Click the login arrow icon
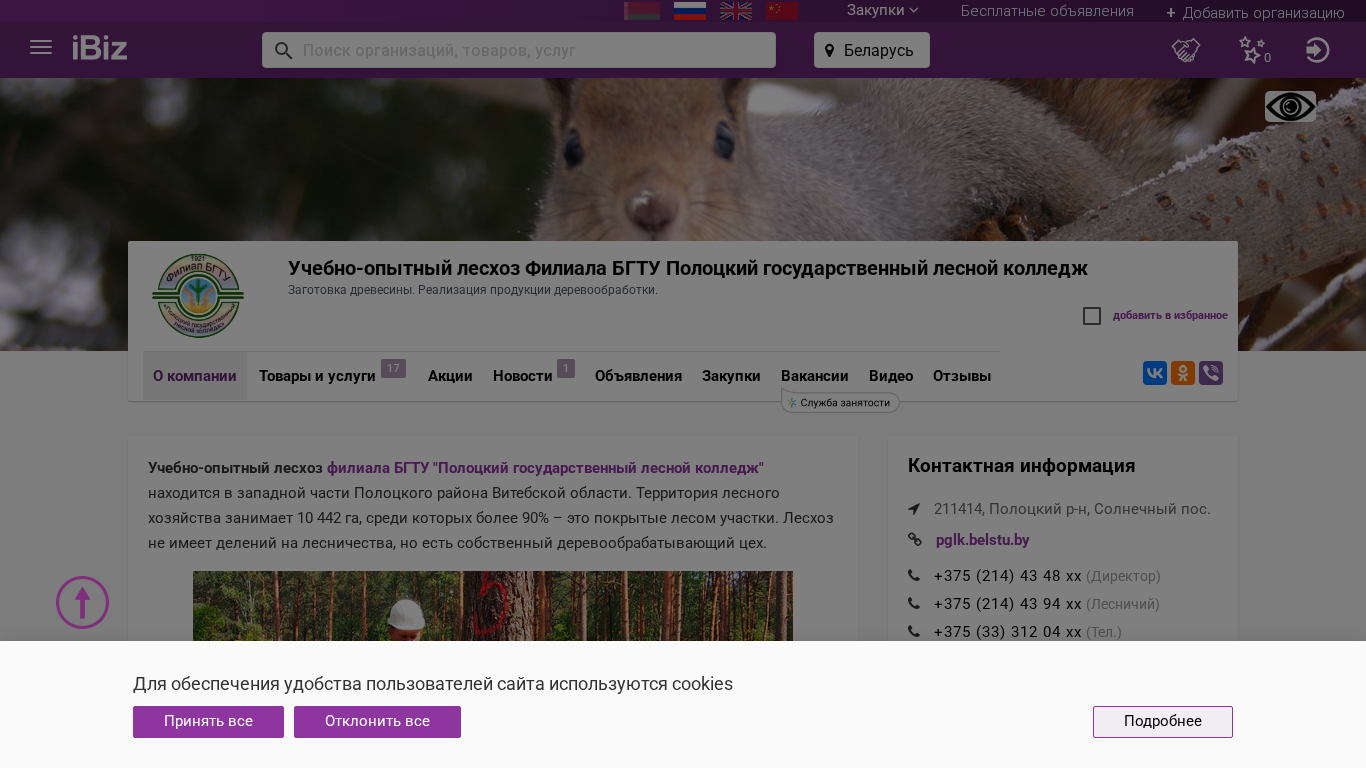Screen dimensions: 1366x768 [x=1317, y=50]
